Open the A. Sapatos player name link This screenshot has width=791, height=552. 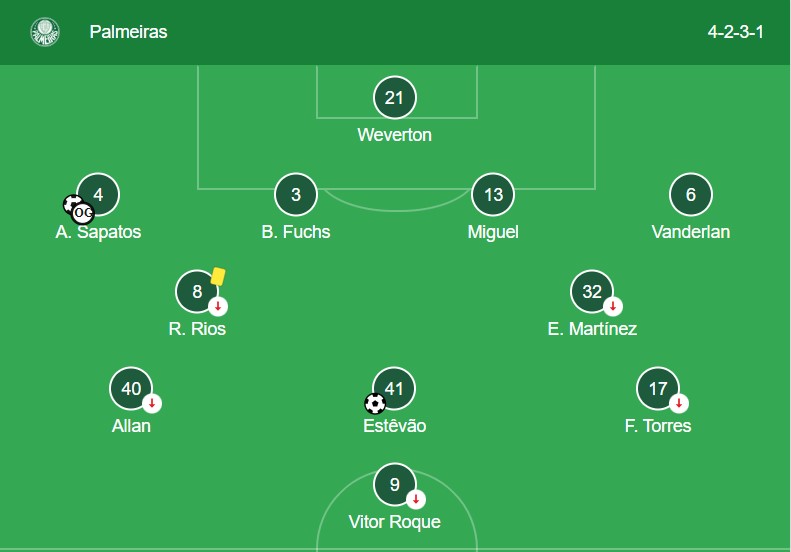coord(98,232)
